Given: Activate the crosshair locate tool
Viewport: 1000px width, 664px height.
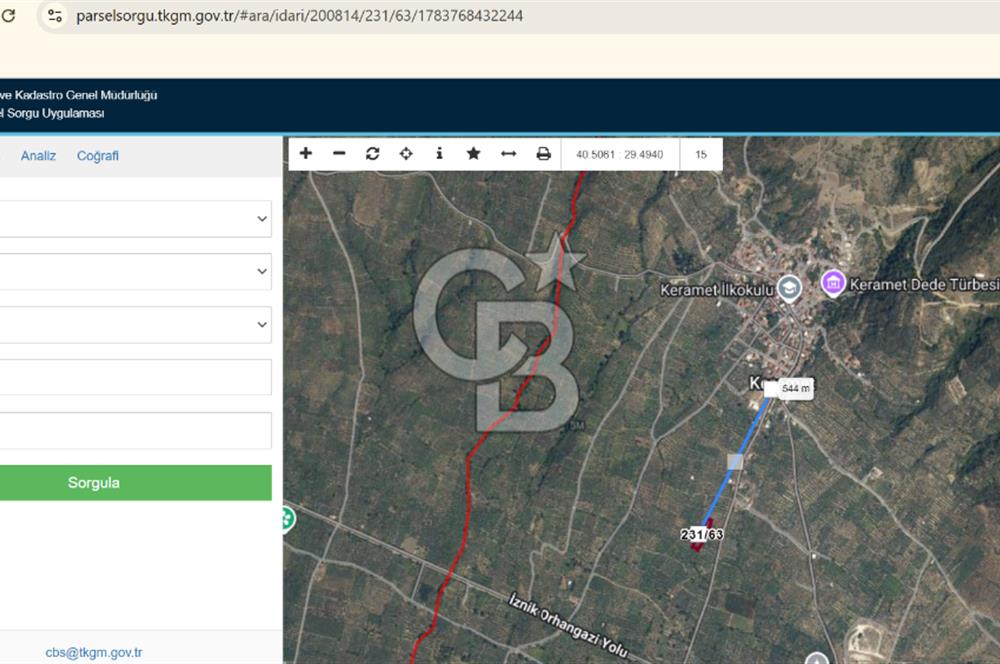Looking at the screenshot, I should point(406,153).
